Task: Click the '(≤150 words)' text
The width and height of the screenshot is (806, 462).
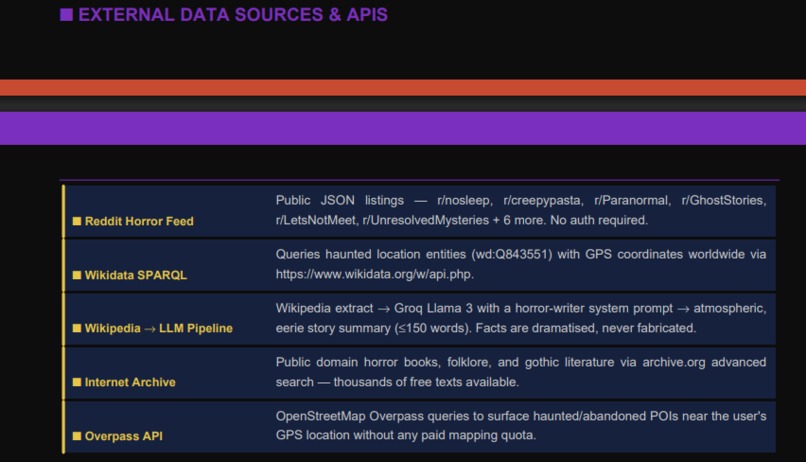Action: pos(433,328)
